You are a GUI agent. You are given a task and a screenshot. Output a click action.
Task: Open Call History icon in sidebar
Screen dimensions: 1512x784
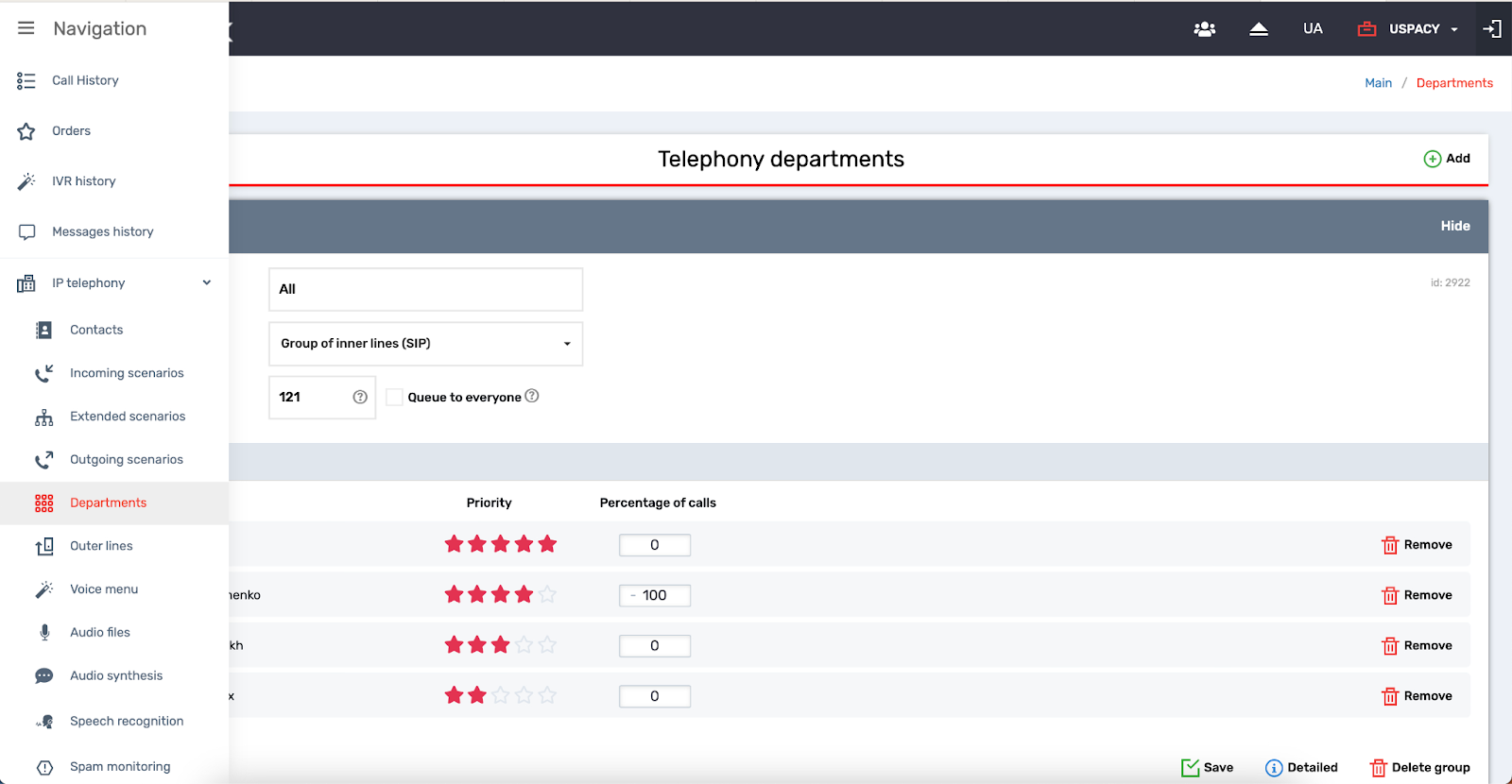pyautogui.click(x=26, y=81)
